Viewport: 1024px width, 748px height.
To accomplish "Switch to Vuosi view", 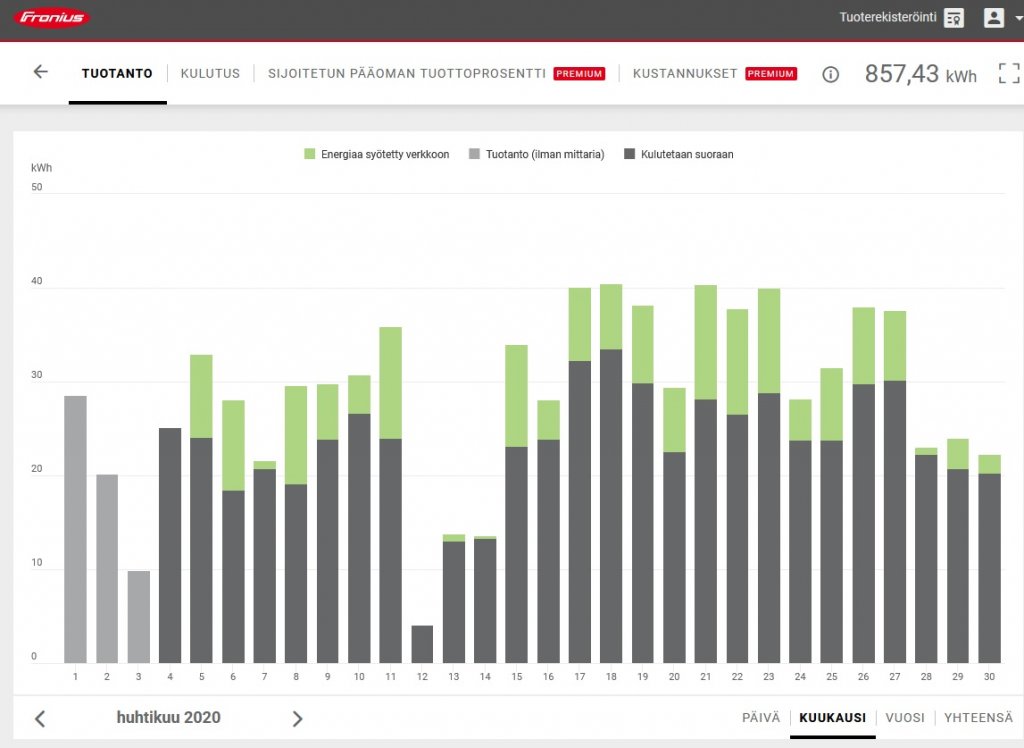I will [905, 718].
